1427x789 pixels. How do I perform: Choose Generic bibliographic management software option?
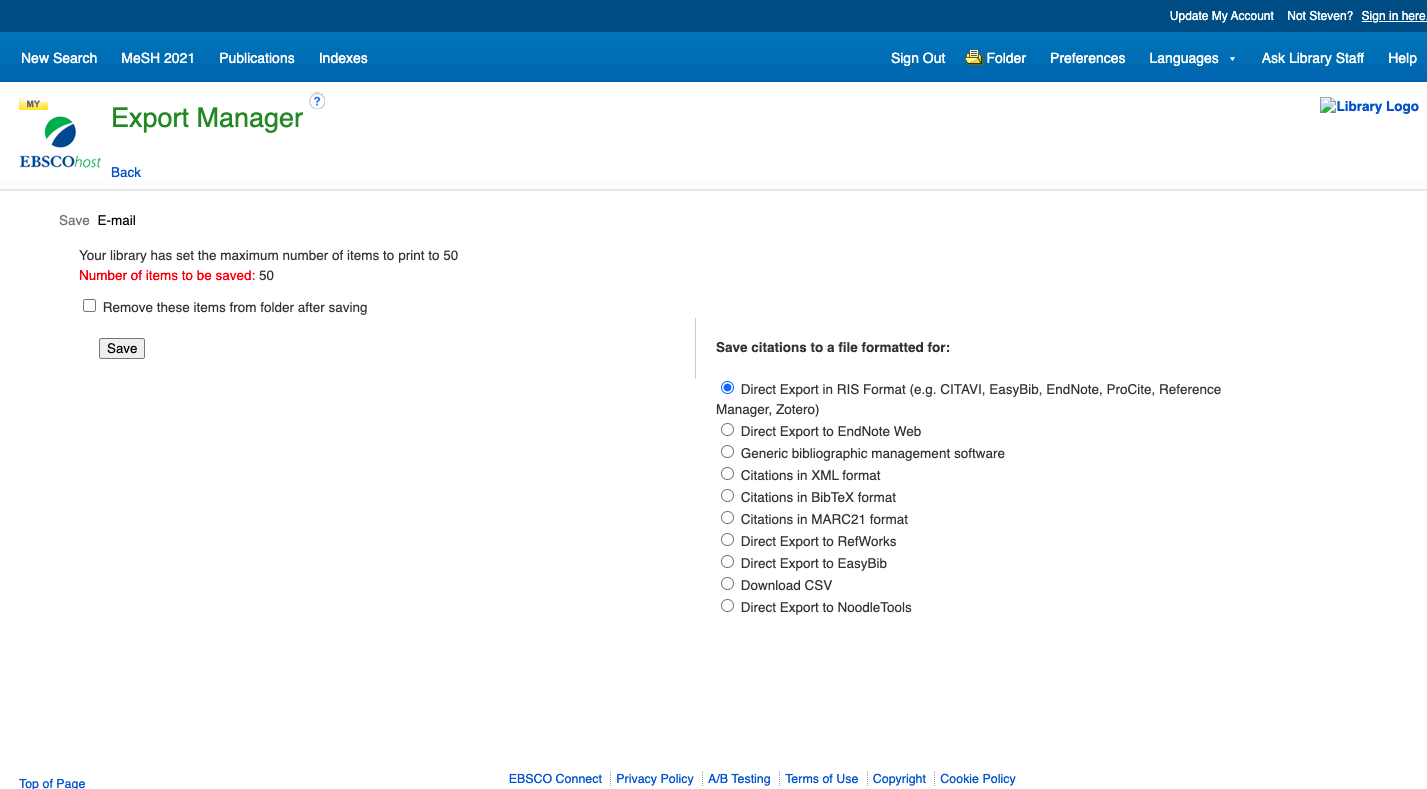pyautogui.click(x=727, y=452)
